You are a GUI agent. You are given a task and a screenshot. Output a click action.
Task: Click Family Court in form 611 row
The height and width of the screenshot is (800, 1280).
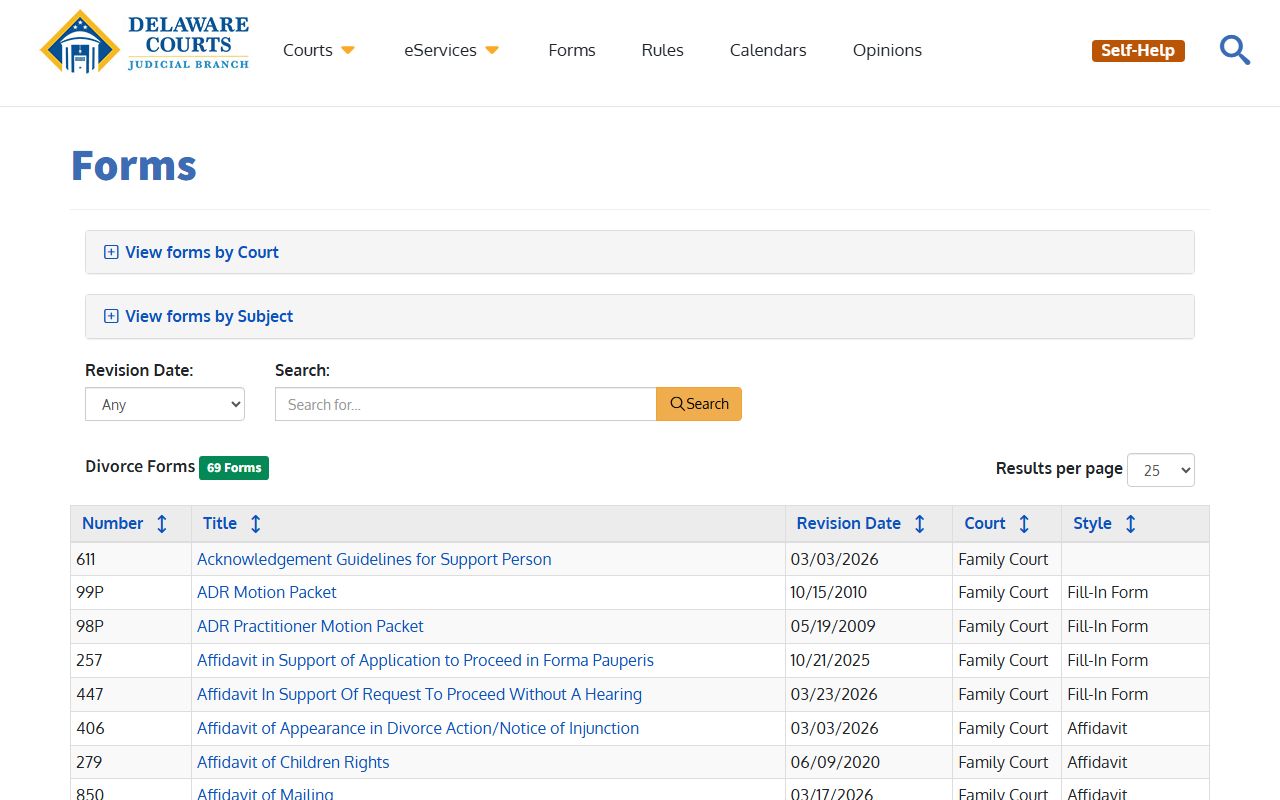click(1003, 559)
